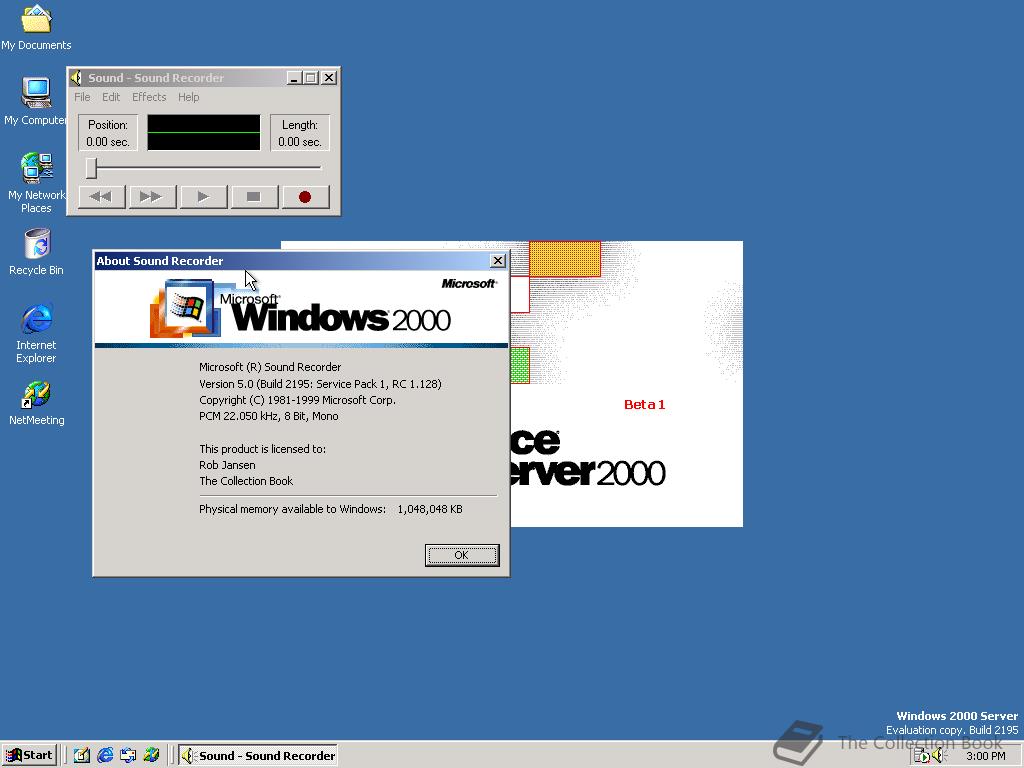Click the Stop button in Sound Recorder

254,197
